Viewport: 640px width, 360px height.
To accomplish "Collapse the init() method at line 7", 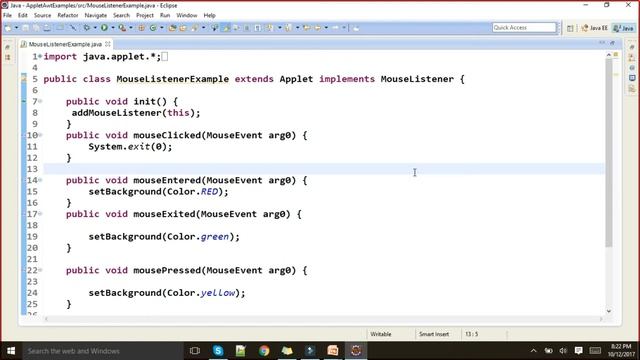I will [40, 101].
